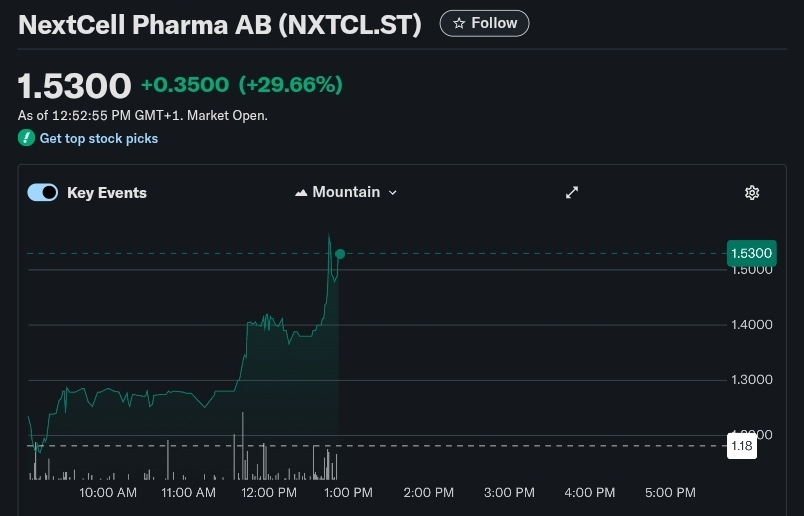The image size is (804, 516).
Task: Click the 12:00 PM time axis label
Action: point(269,492)
